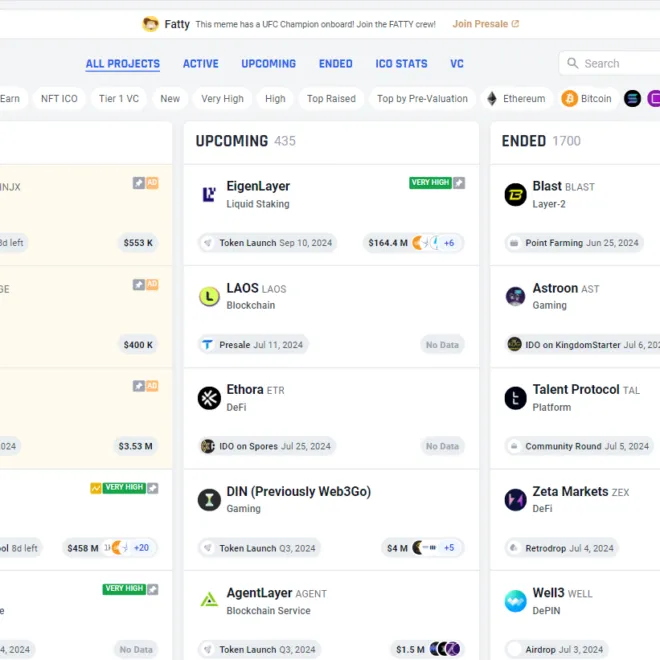This screenshot has height=660, width=660.
Task: Apply the Top Raised filter
Action: pyautogui.click(x=331, y=98)
